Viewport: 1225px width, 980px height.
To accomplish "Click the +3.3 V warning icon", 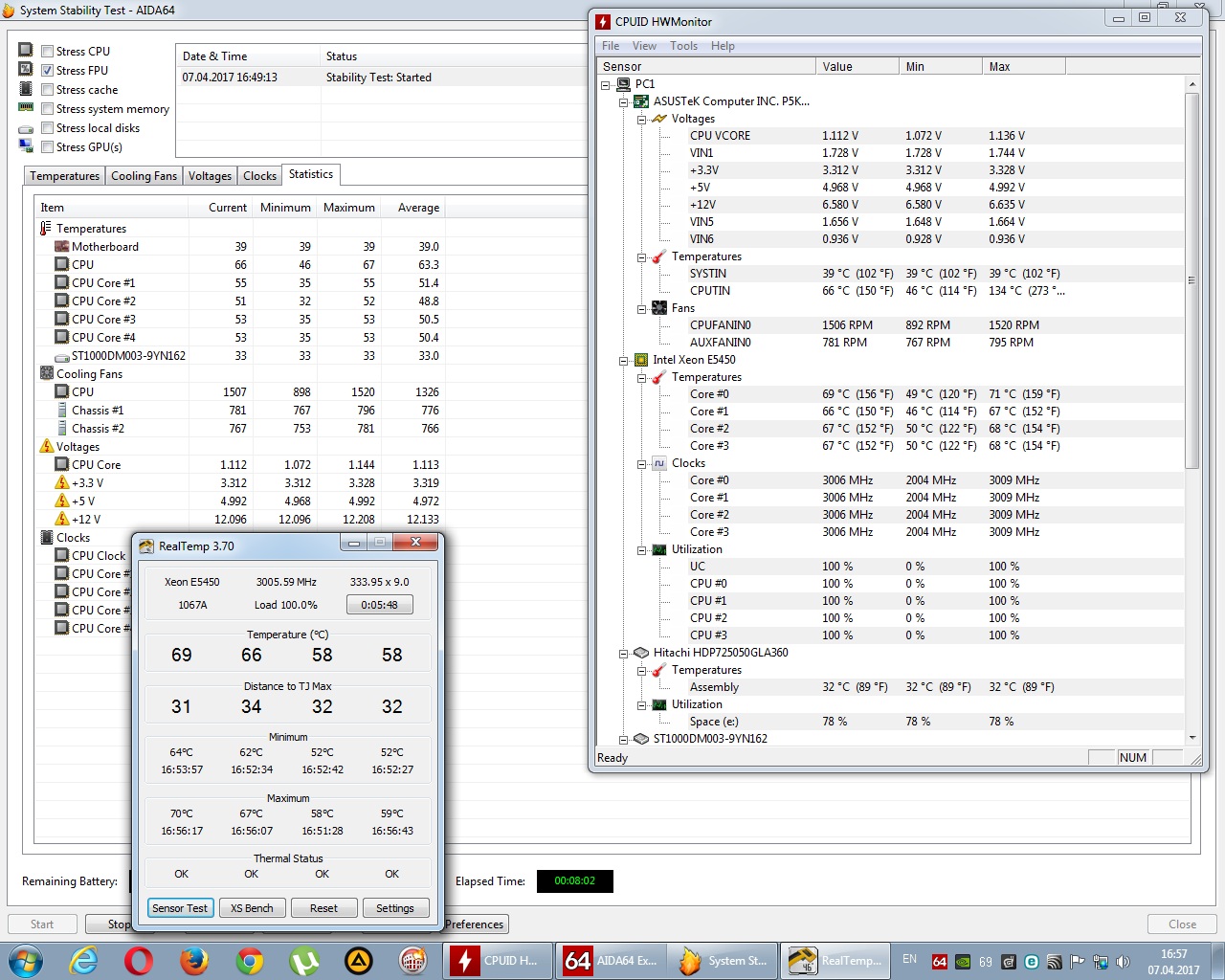I will point(62,483).
